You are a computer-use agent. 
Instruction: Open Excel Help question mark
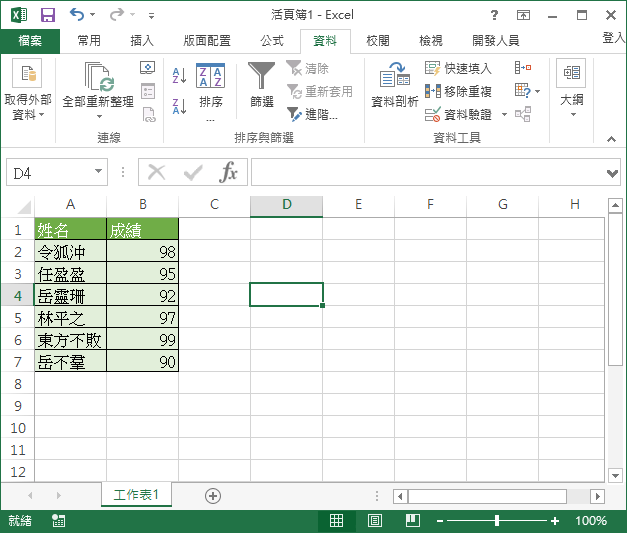[x=495, y=15]
